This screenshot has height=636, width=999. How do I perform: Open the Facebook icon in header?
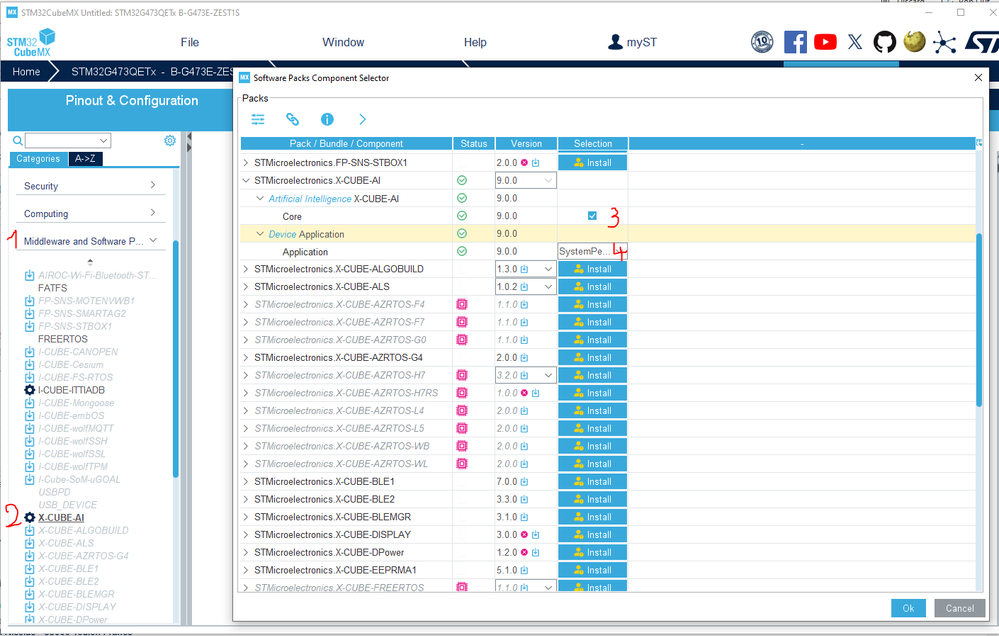pos(794,42)
